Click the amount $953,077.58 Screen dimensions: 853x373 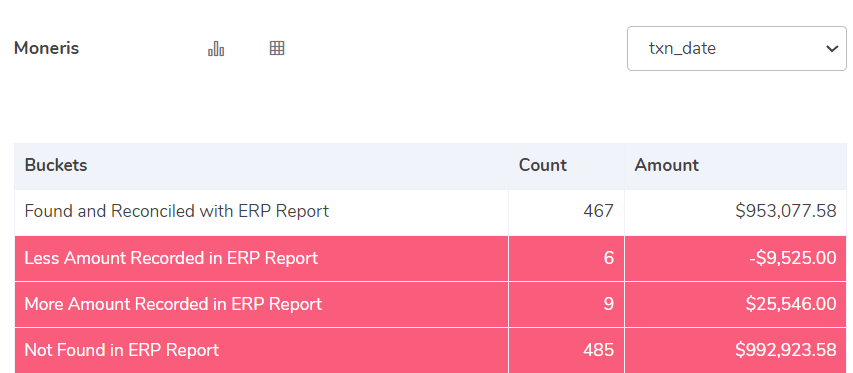click(x=786, y=210)
